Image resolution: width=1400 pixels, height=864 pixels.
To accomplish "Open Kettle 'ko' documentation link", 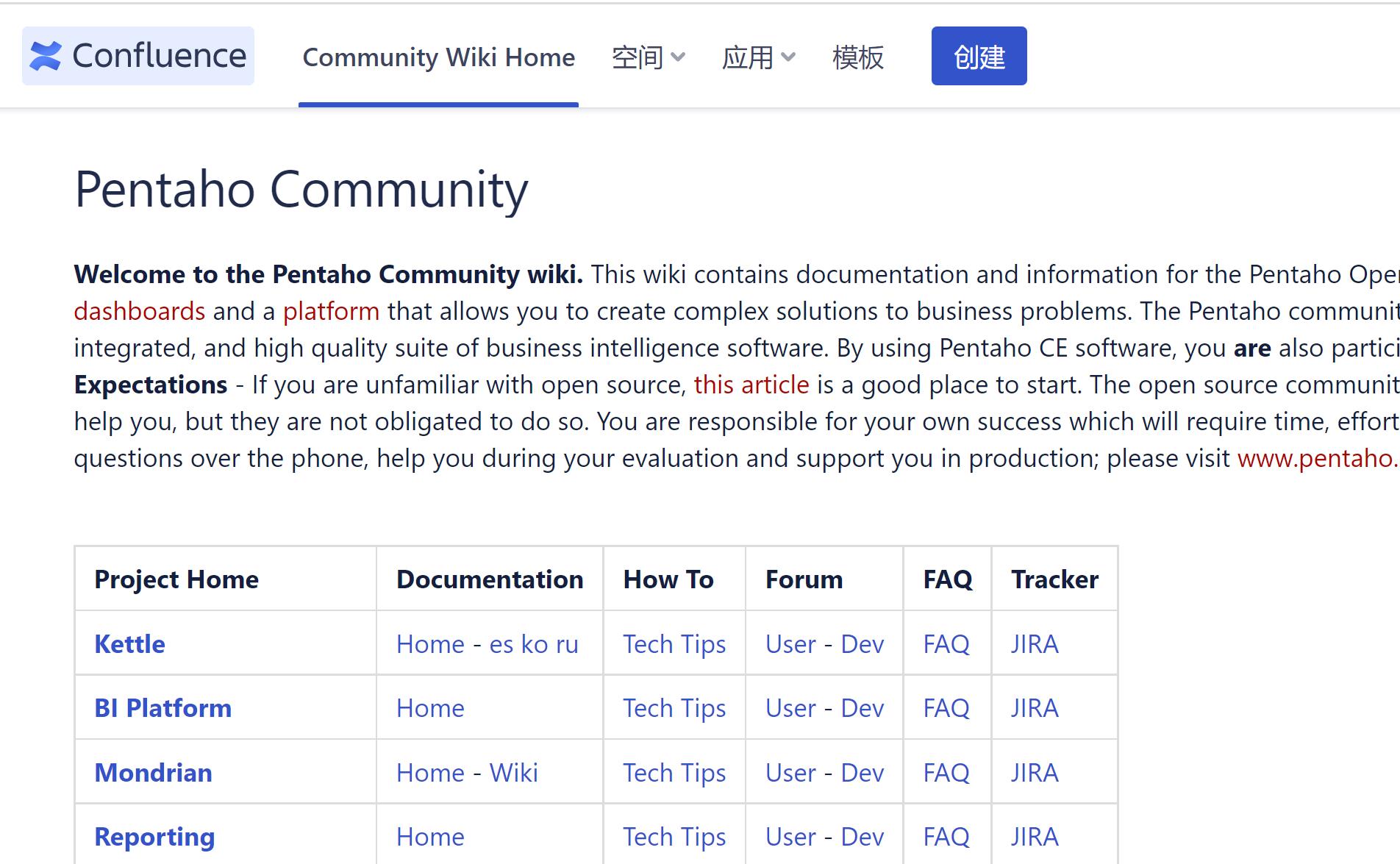I will pos(535,644).
